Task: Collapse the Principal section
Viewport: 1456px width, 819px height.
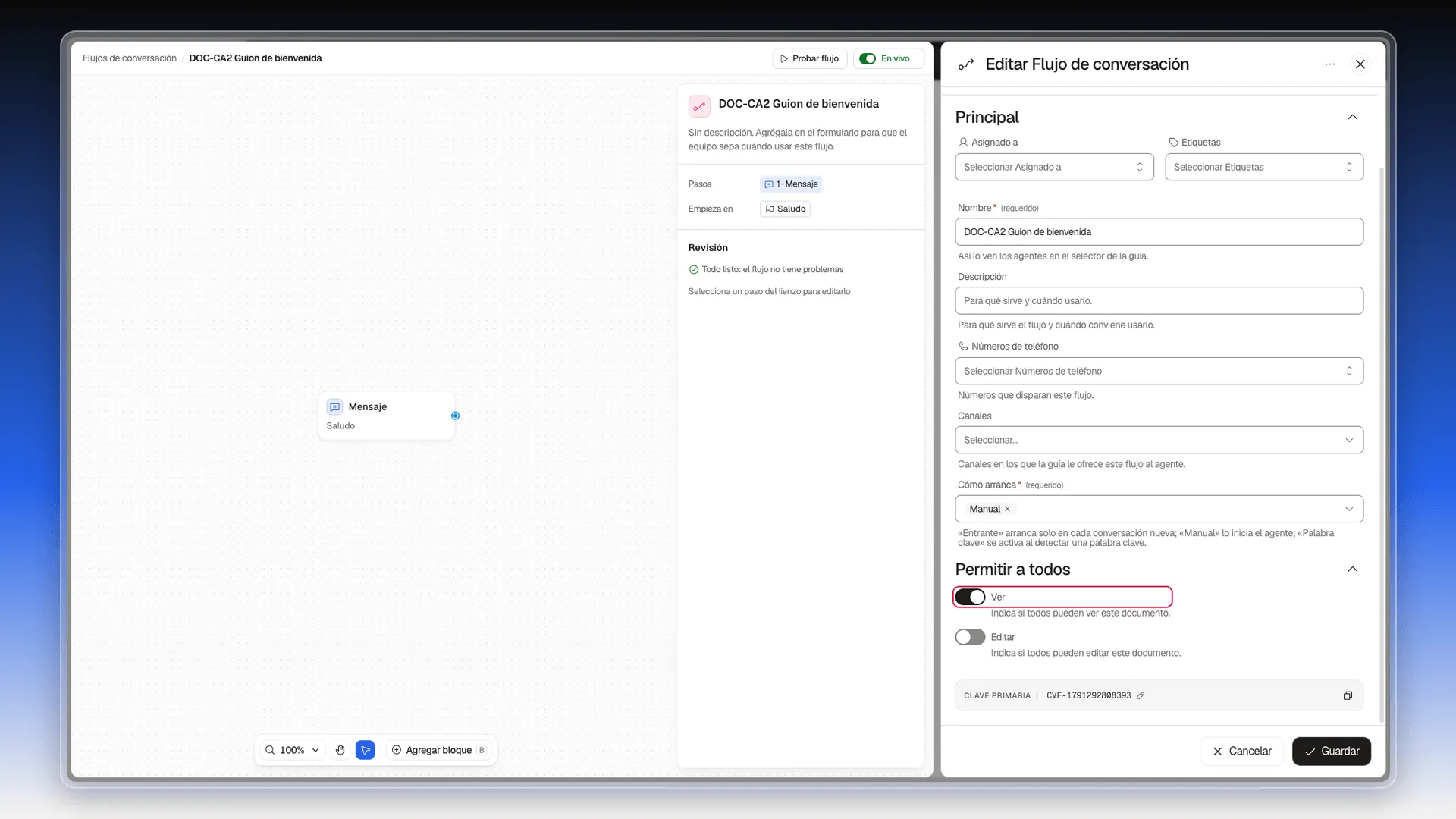Action: click(1352, 117)
